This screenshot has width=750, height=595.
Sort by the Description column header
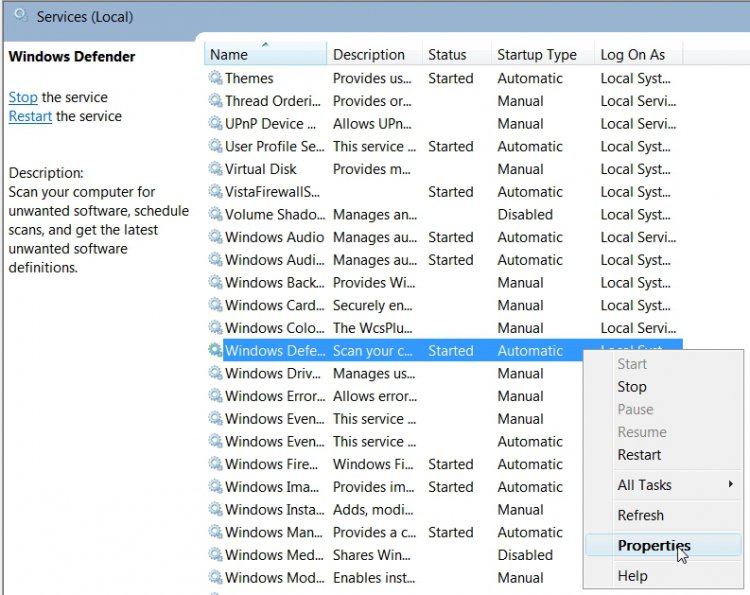click(x=375, y=54)
